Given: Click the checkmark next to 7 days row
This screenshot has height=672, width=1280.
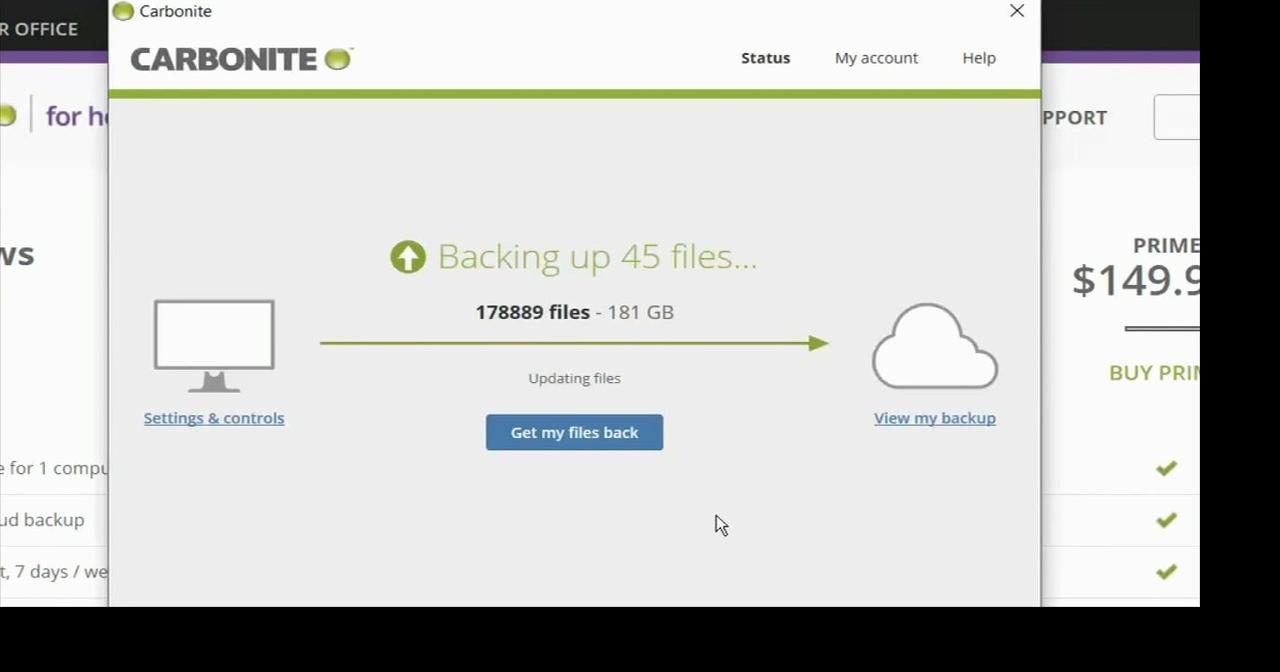Looking at the screenshot, I should [x=1166, y=571].
